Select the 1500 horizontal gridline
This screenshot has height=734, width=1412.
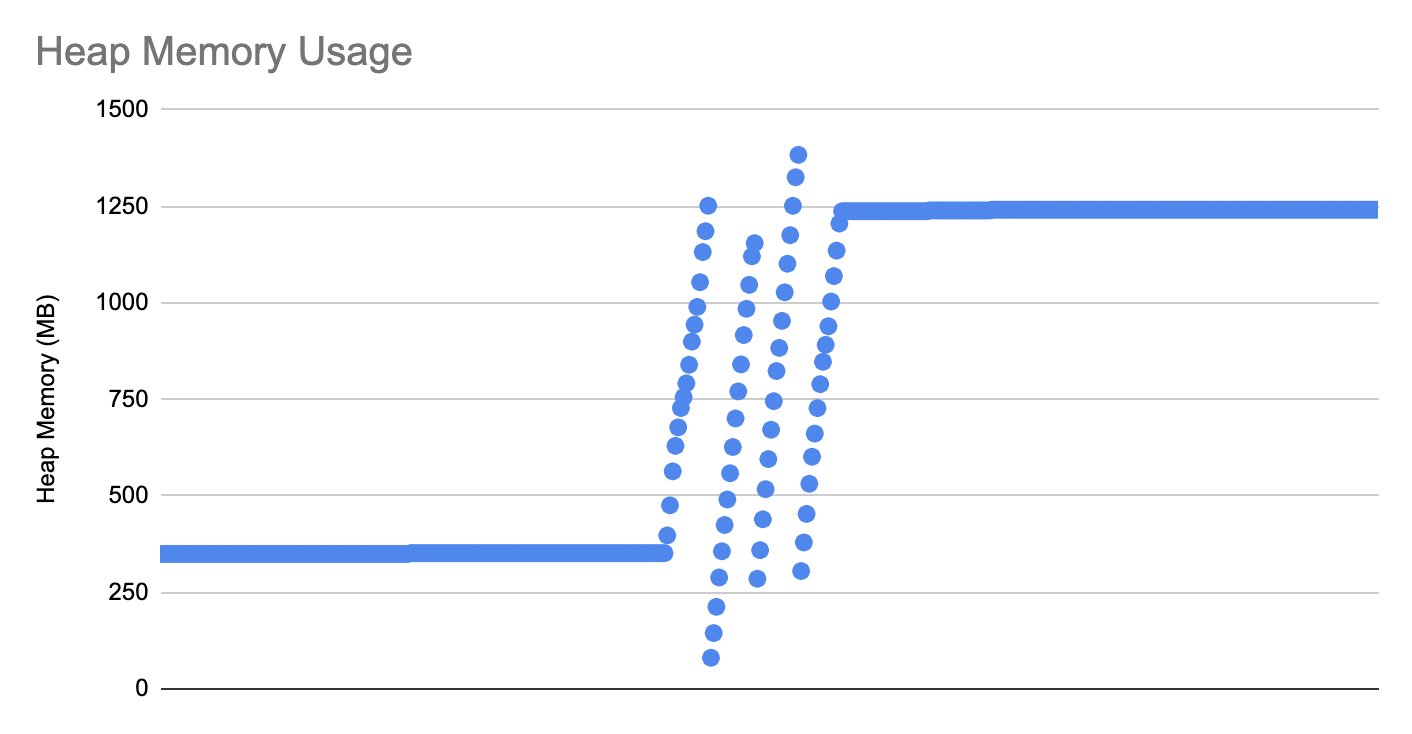click(x=770, y=109)
